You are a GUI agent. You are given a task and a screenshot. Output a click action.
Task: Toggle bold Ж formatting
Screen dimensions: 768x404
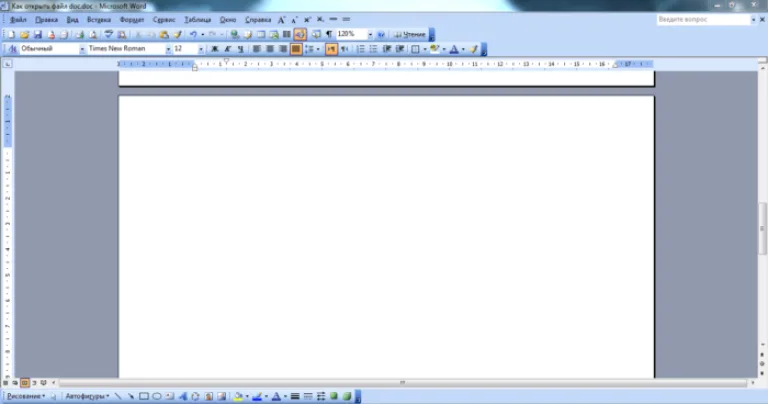pos(215,49)
